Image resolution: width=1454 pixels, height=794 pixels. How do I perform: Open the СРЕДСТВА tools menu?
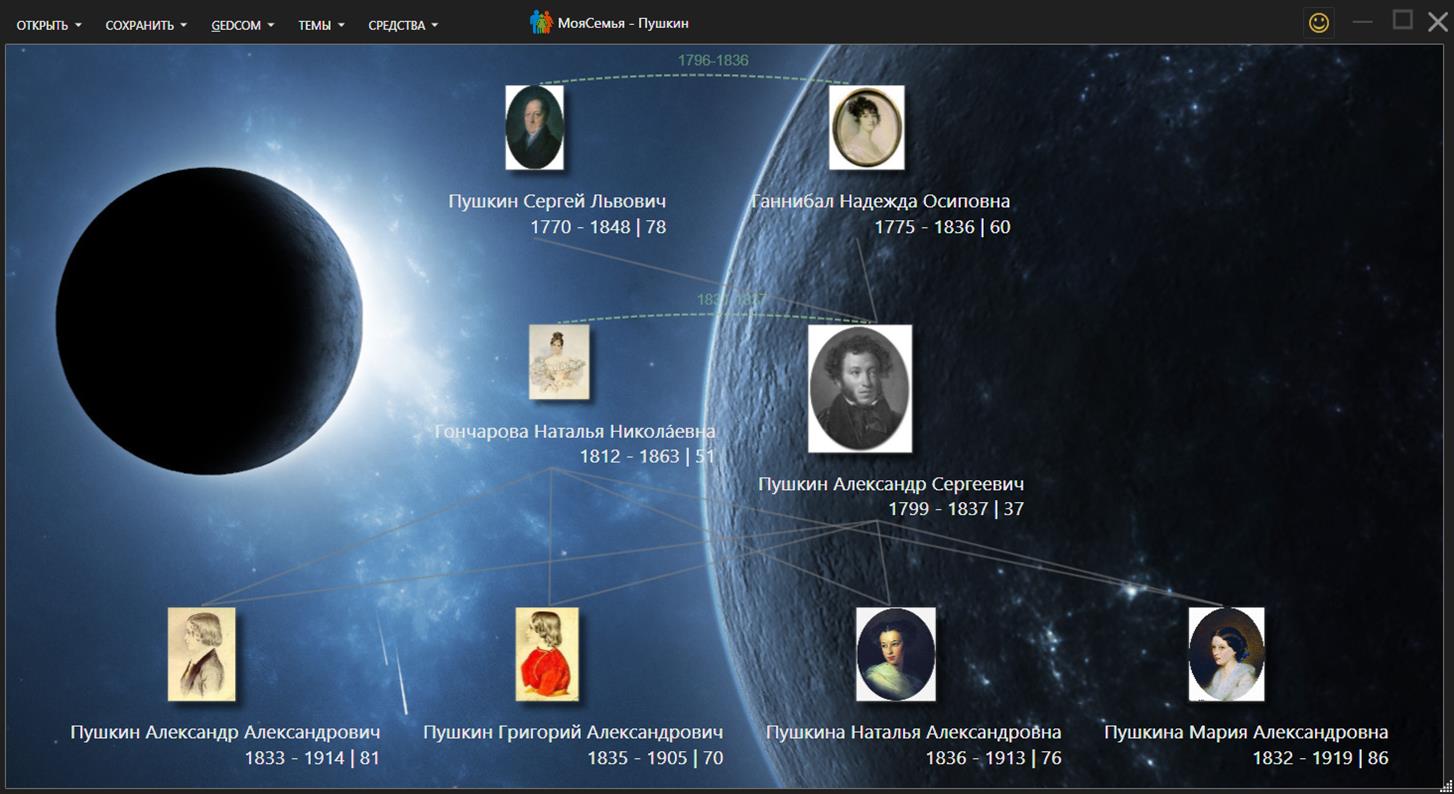coord(403,25)
